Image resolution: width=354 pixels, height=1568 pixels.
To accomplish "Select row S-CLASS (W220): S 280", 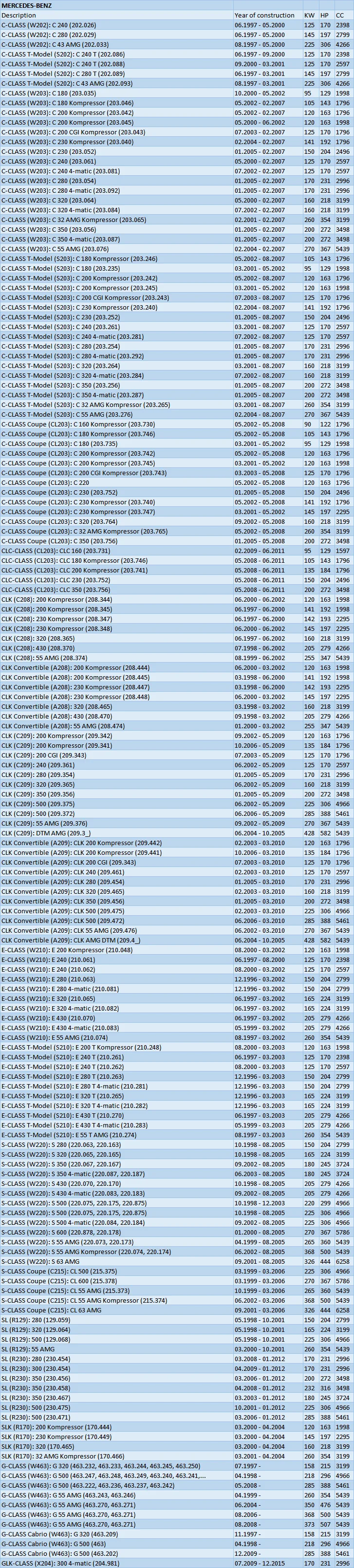I will click(x=177, y=1145).
